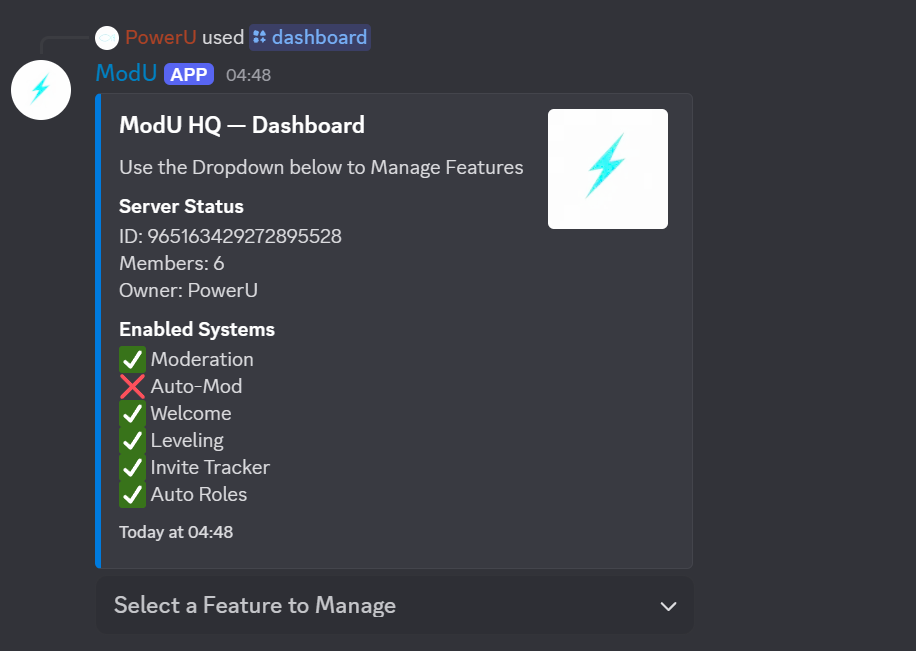Click the dashboard command reference

(317, 37)
